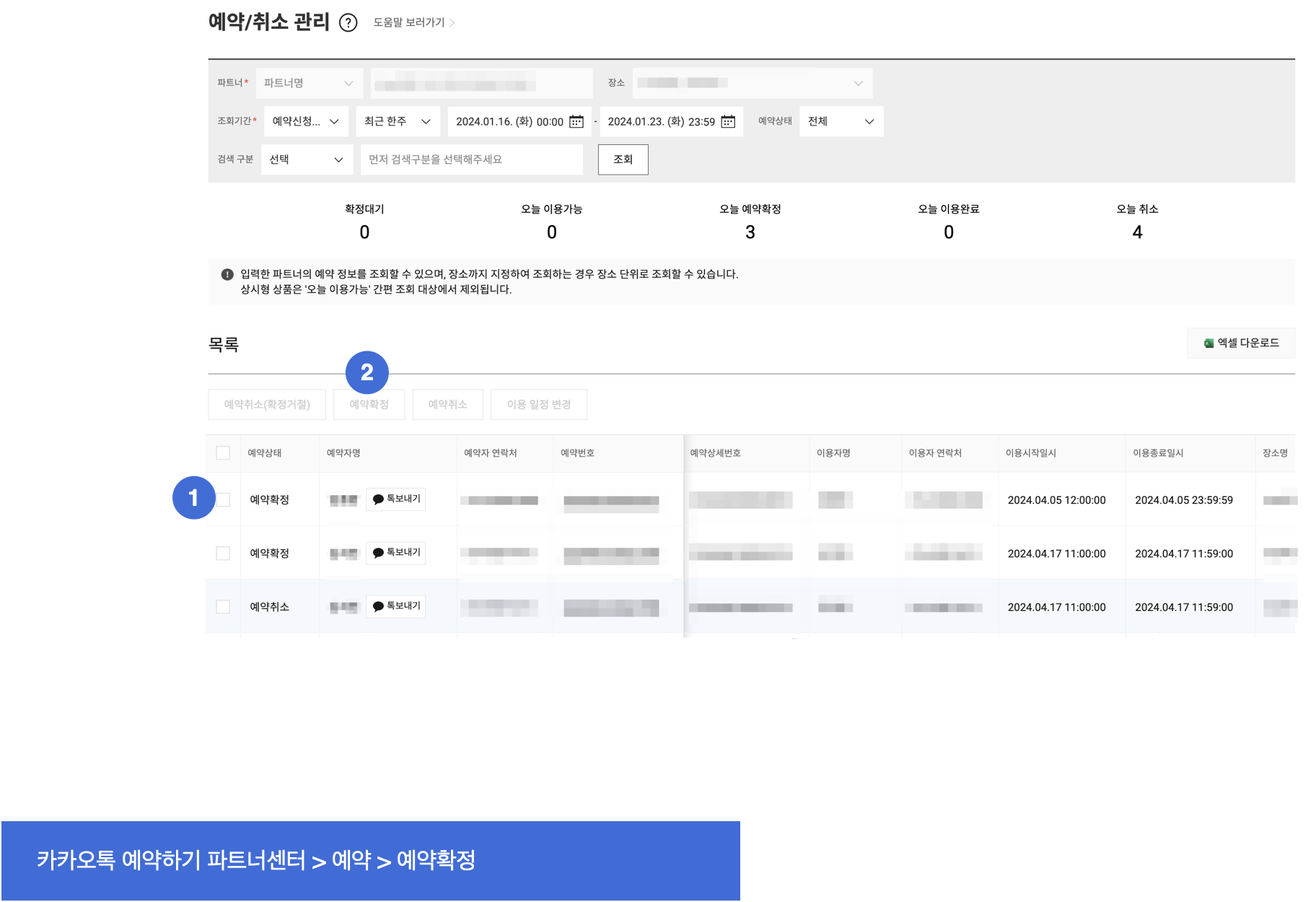The width and height of the screenshot is (1316, 902).
Task: Click 톡보내기 in the first reservation row
Action: click(396, 499)
